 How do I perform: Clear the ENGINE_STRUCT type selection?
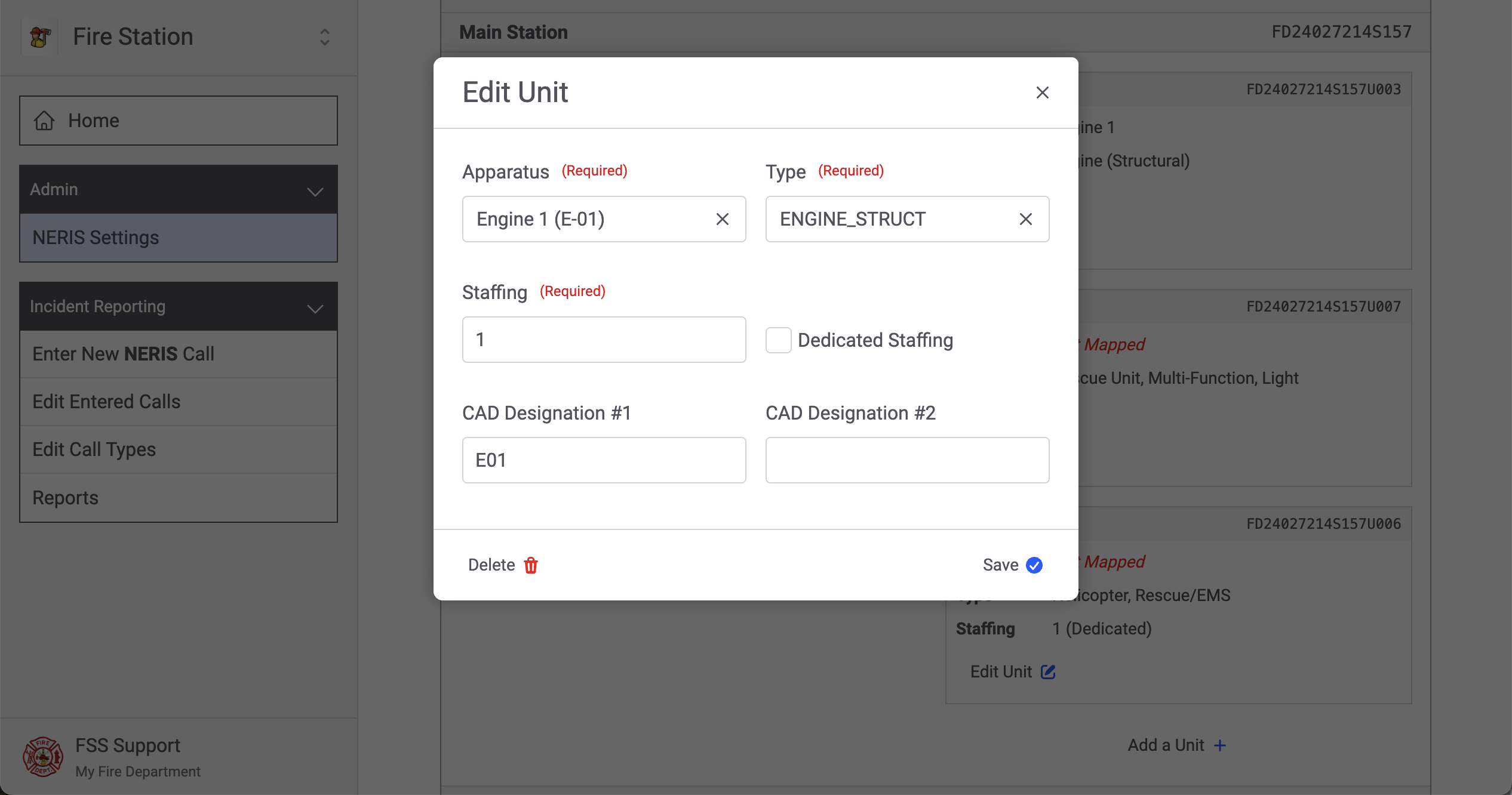point(1025,219)
